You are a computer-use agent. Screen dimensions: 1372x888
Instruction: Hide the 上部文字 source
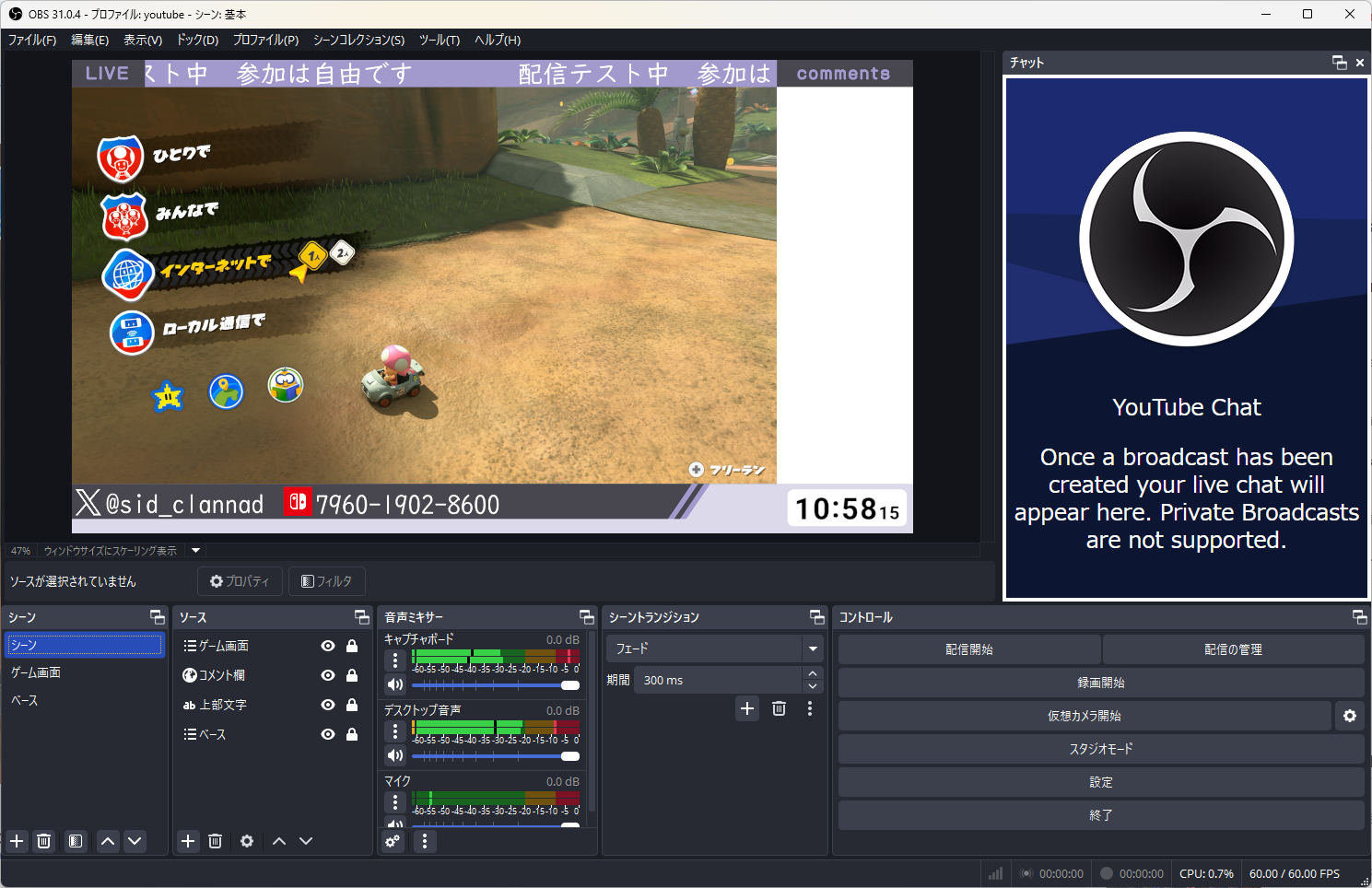(x=328, y=705)
